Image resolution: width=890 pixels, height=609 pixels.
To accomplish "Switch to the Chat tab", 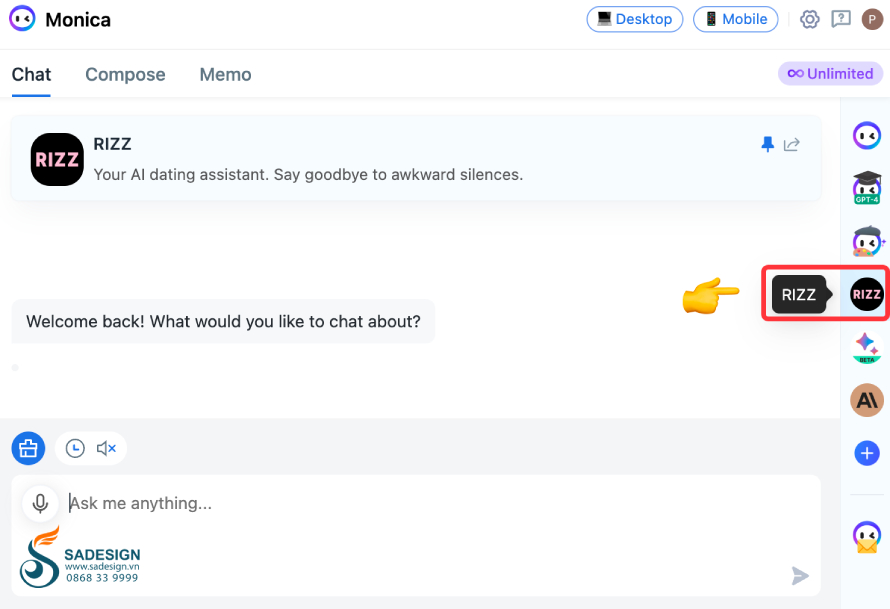I will pos(31,74).
